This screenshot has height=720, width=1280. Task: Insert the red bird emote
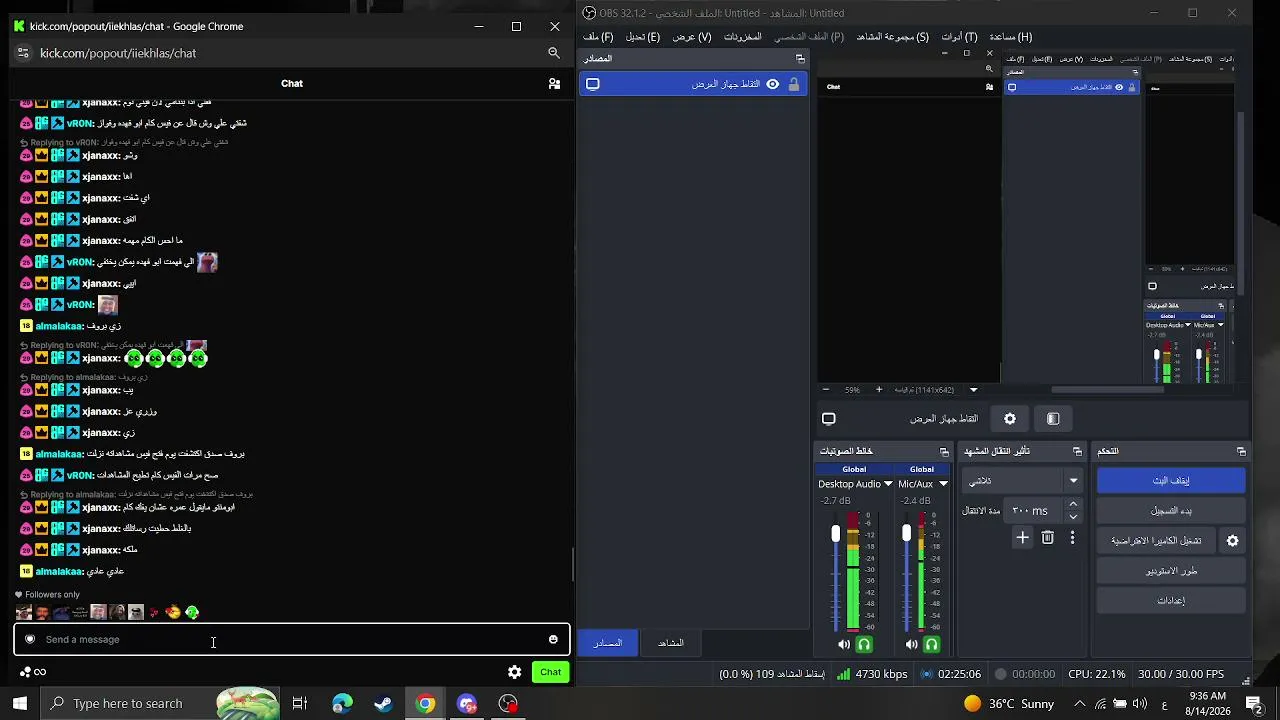[173, 612]
